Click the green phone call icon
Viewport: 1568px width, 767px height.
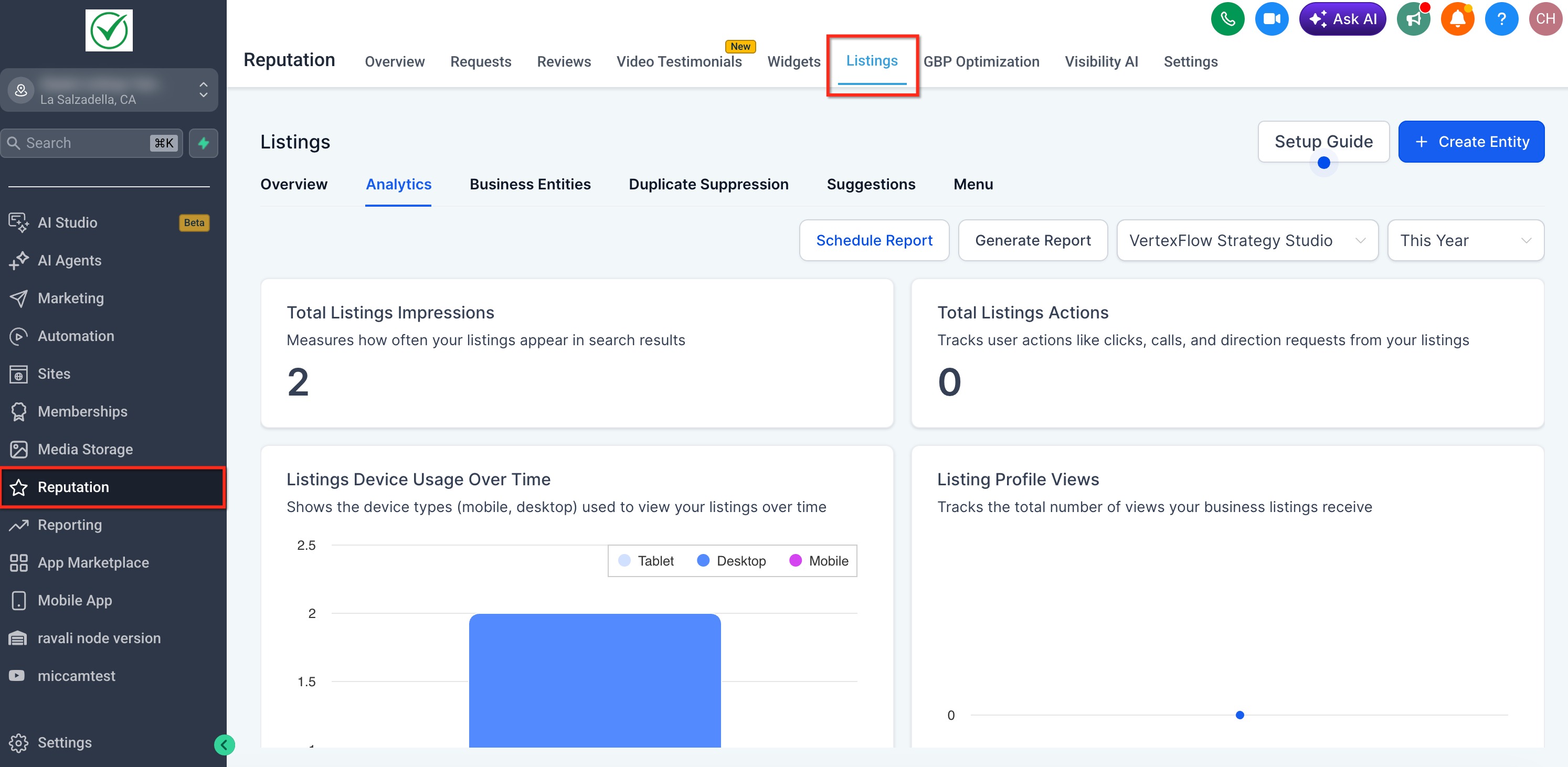point(1227,19)
